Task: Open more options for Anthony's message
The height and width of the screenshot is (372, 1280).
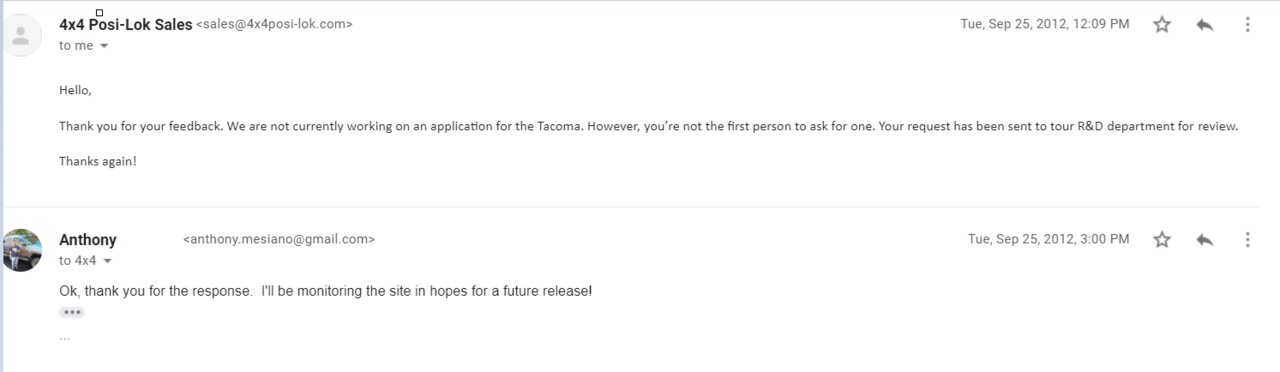Action: (1247, 240)
